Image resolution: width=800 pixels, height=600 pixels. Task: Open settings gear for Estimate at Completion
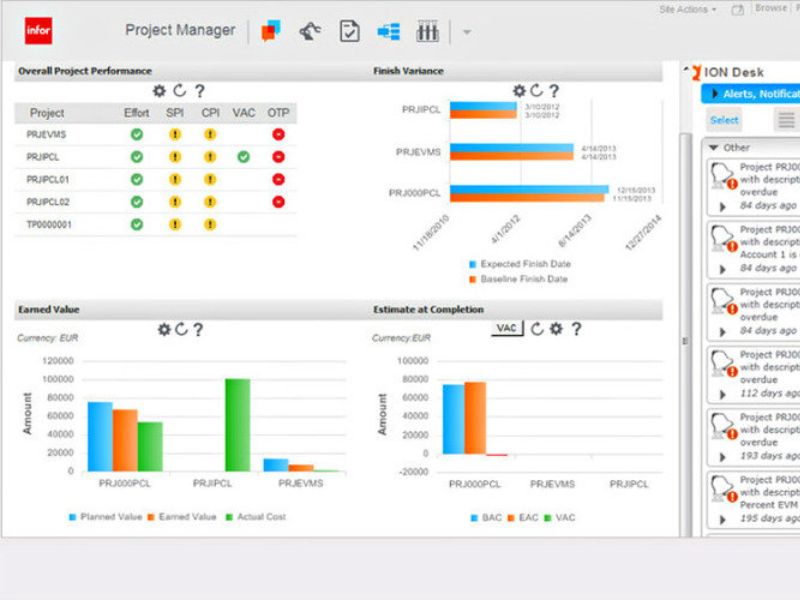click(x=556, y=329)
